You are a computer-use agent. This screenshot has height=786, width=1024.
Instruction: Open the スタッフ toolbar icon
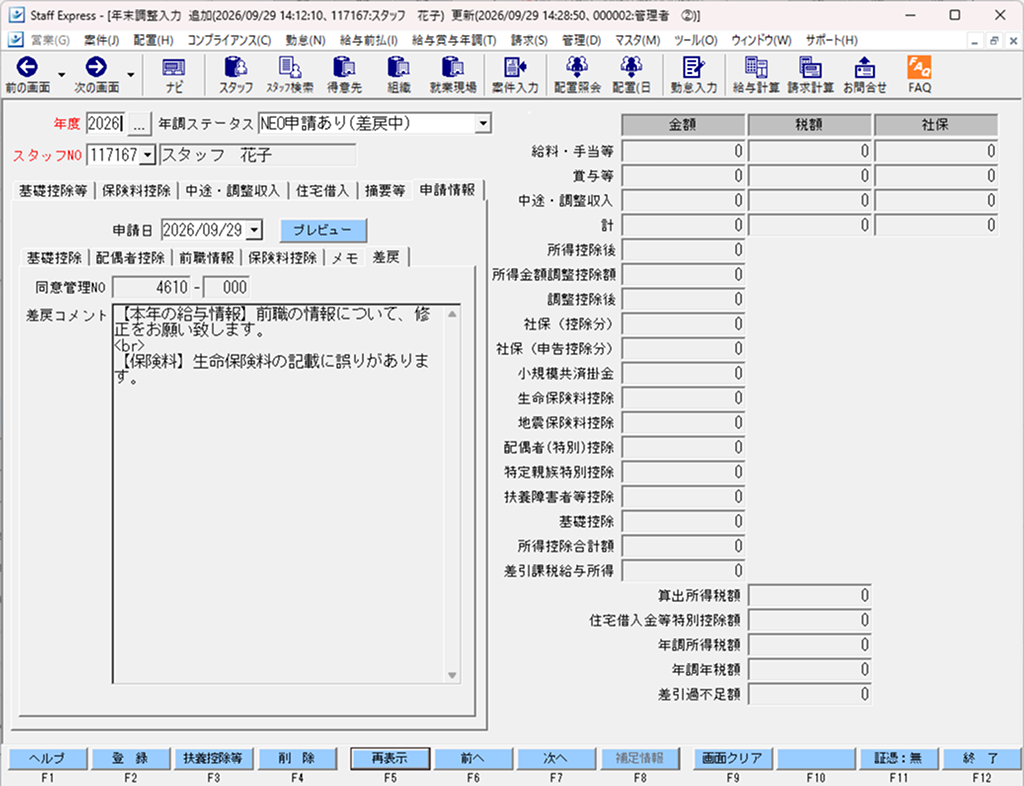point(236,74)
